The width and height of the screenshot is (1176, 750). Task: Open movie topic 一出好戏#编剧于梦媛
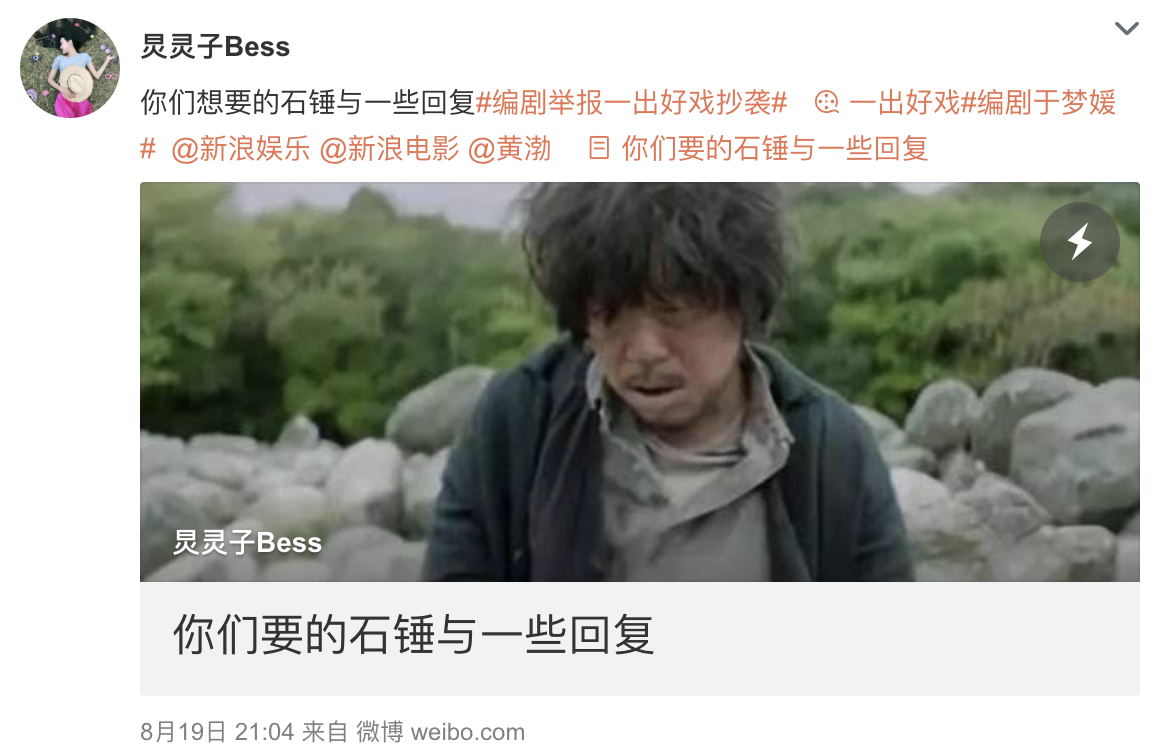(x=982, y=102)
